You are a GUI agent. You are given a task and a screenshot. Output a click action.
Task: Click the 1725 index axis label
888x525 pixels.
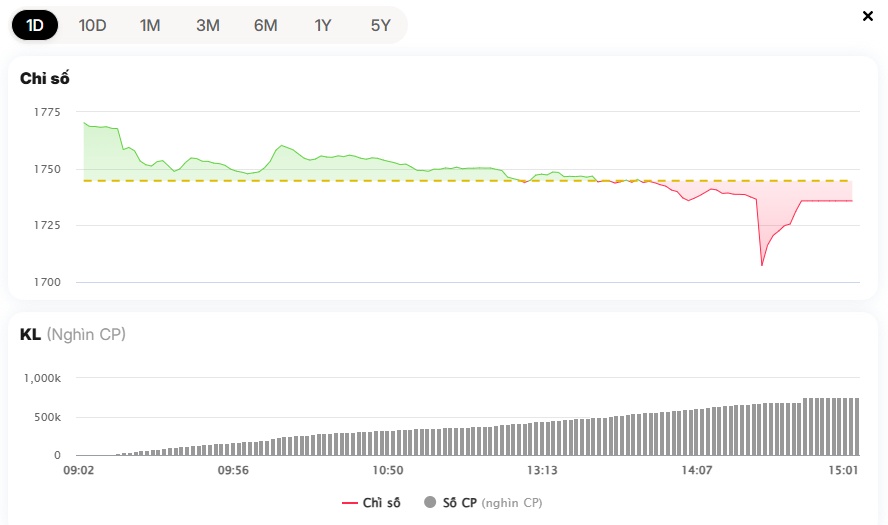47,225
